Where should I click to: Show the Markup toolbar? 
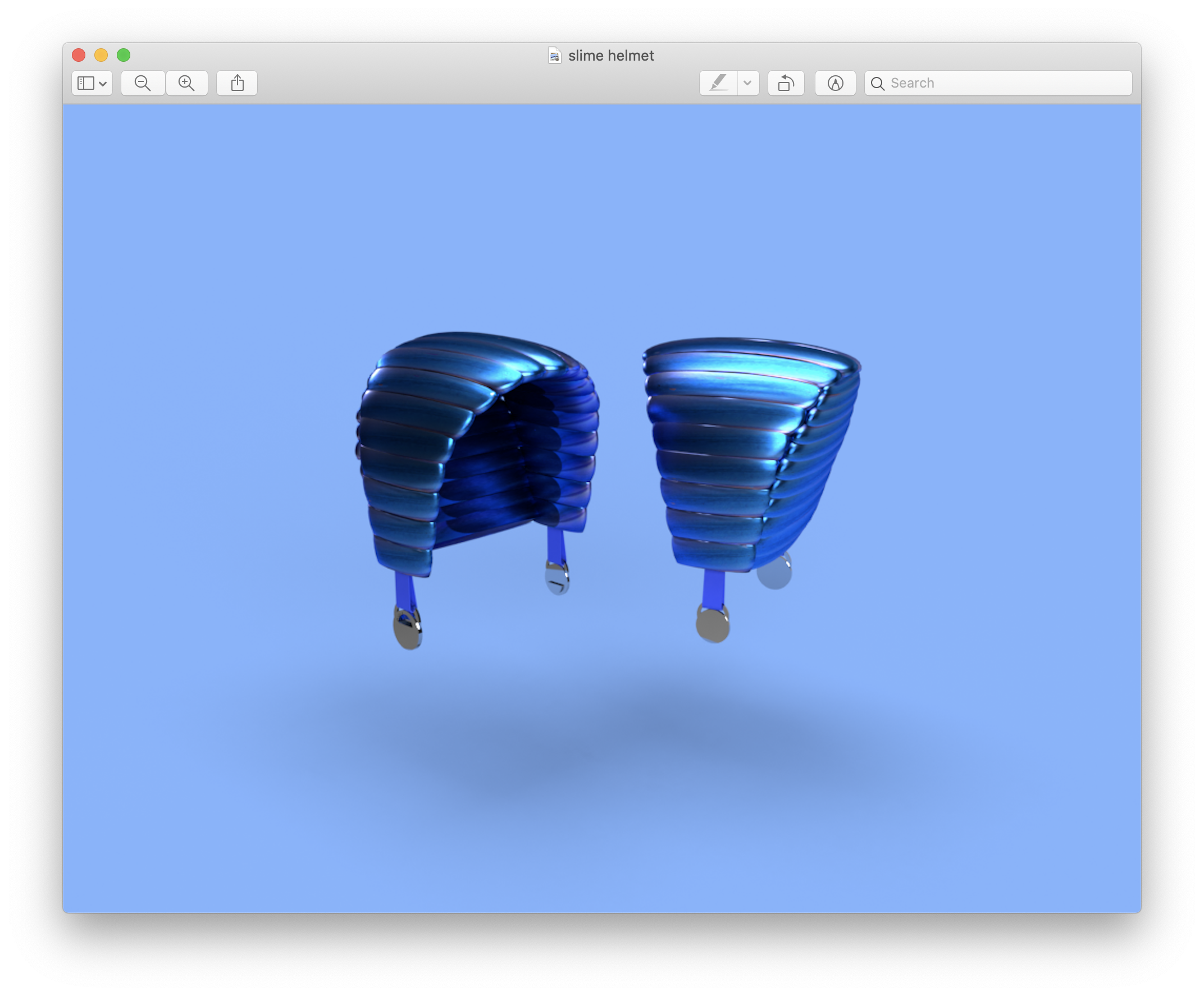click(x=835, y=83)
